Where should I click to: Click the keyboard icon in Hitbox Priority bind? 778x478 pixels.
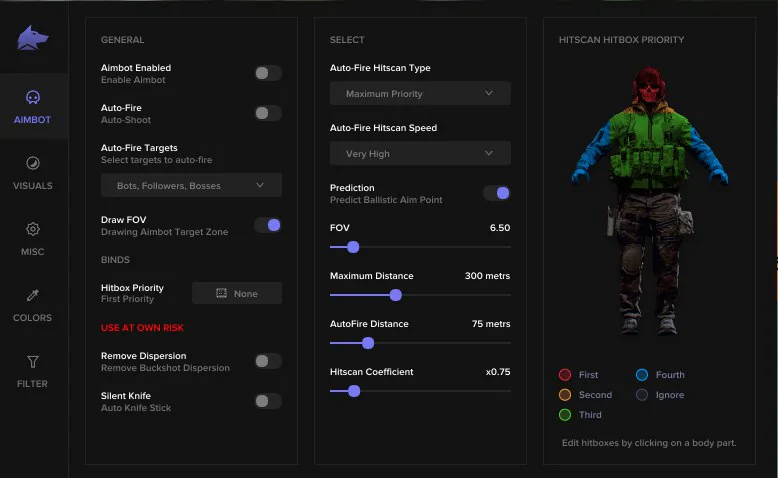click(x=222, y=294)
